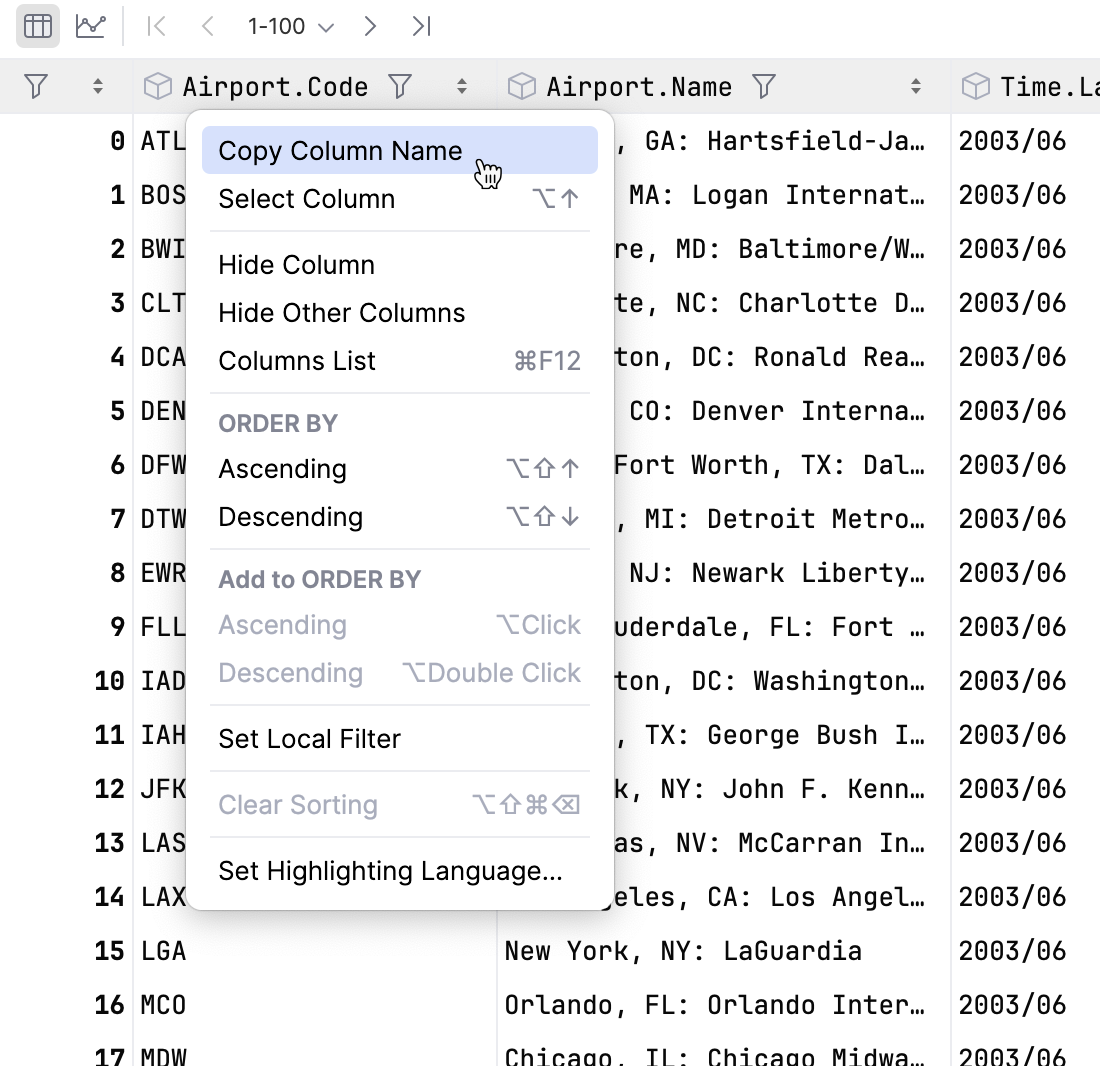Click the Airport.Name header label
The image size is (1100, 1066).
[x=639, y=87]
